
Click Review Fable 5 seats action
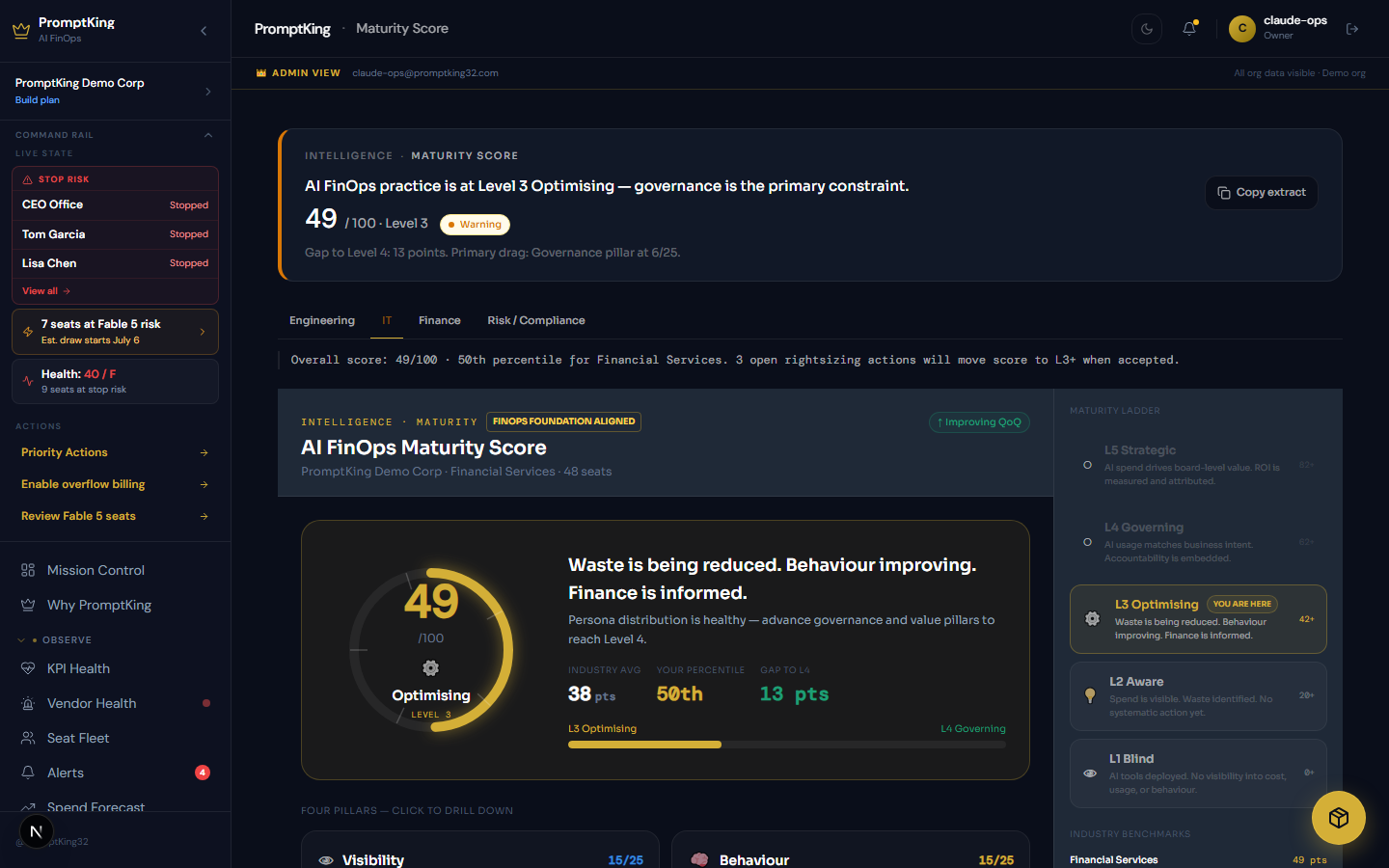pos(115,516)
